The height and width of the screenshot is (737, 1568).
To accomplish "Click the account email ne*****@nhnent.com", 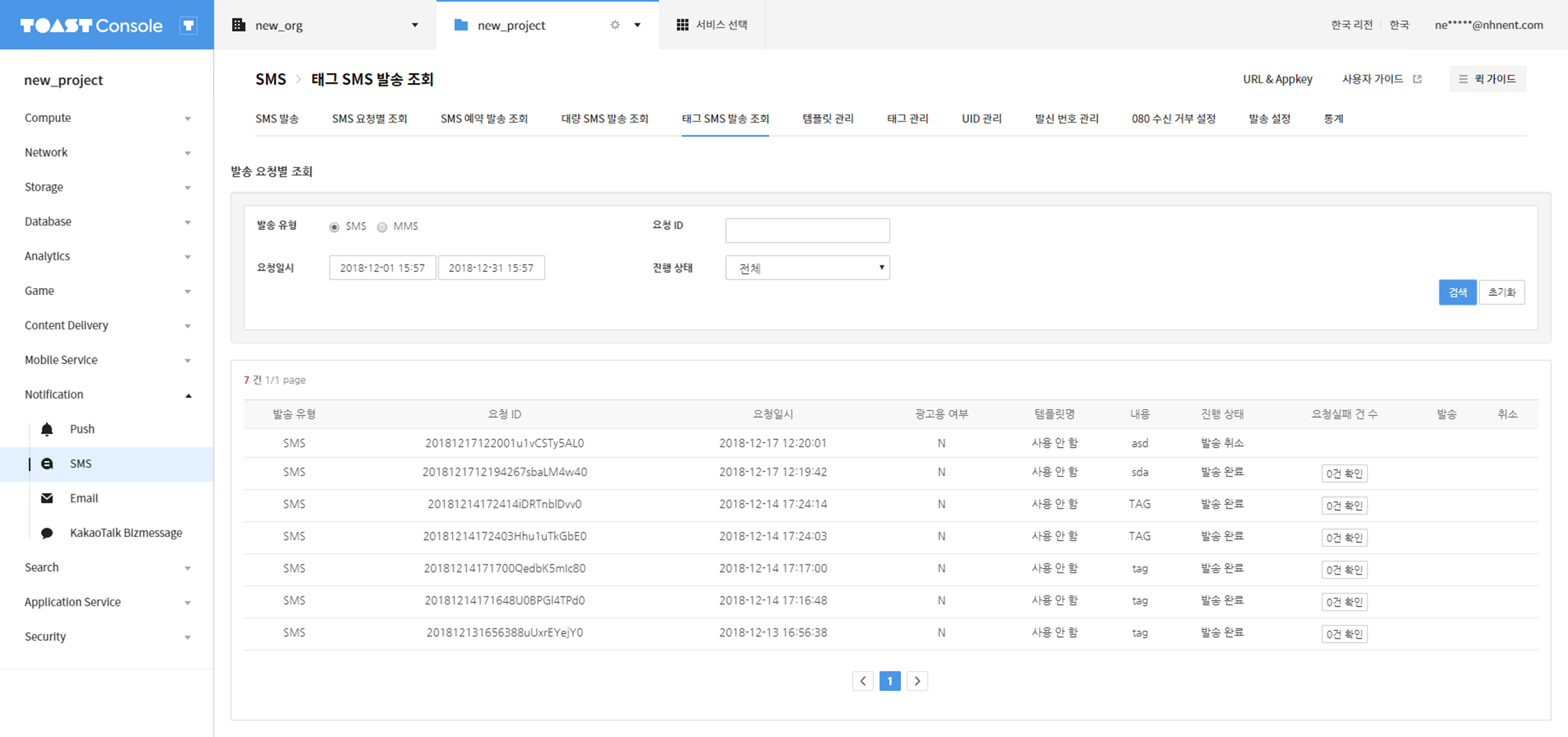I will click(1489, 25).
